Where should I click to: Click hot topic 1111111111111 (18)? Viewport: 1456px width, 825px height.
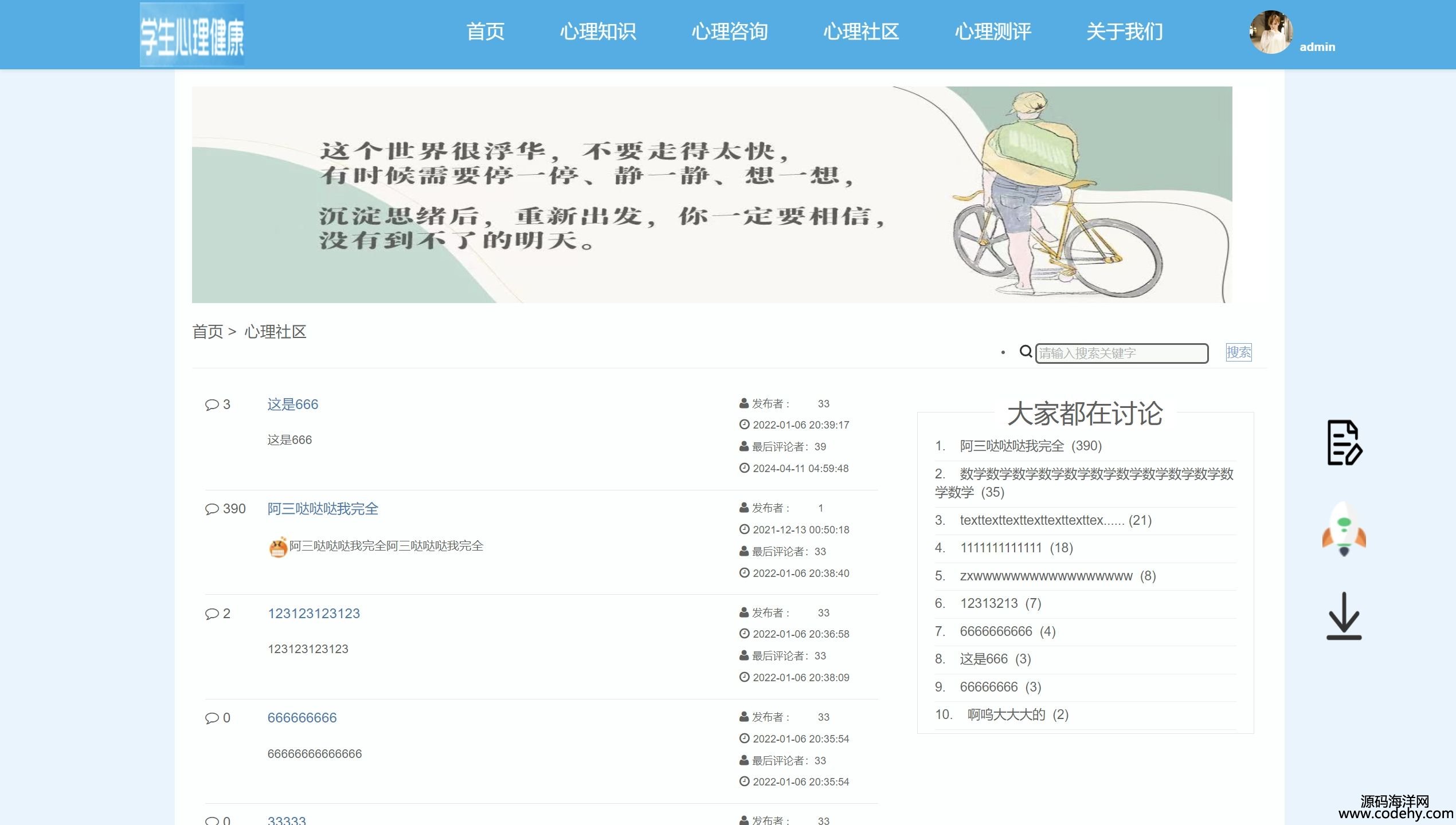[x=1016, y=548]
